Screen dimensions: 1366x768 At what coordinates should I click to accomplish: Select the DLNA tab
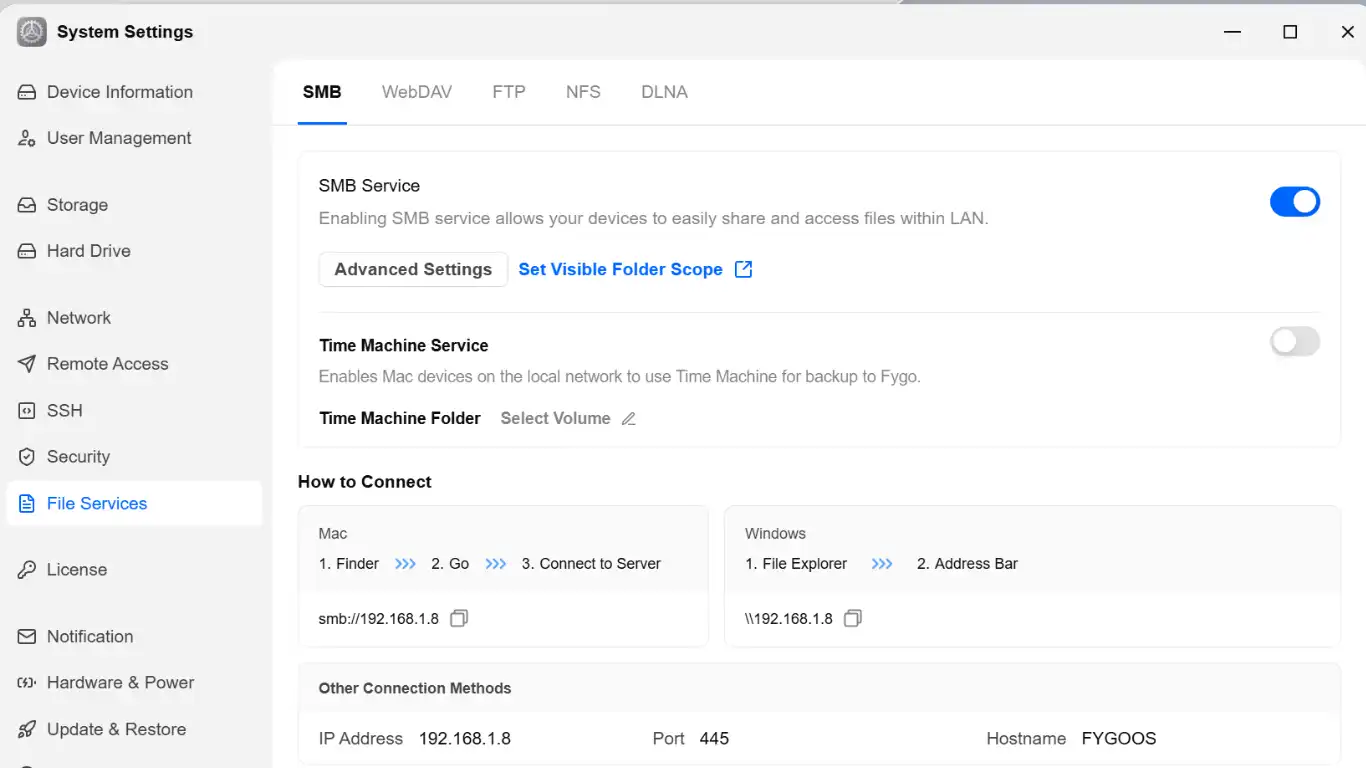point(664,92)
